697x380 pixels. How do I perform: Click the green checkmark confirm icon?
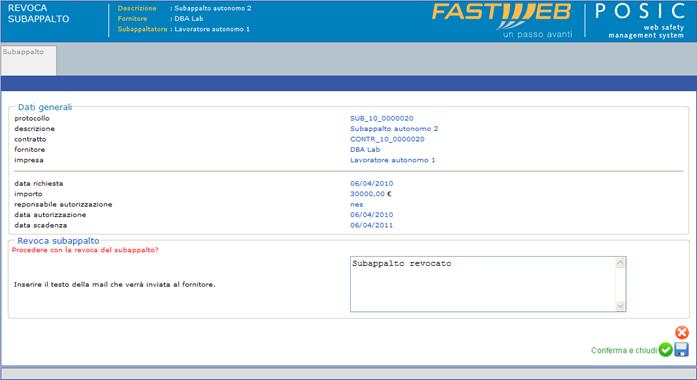coord(665,350)
